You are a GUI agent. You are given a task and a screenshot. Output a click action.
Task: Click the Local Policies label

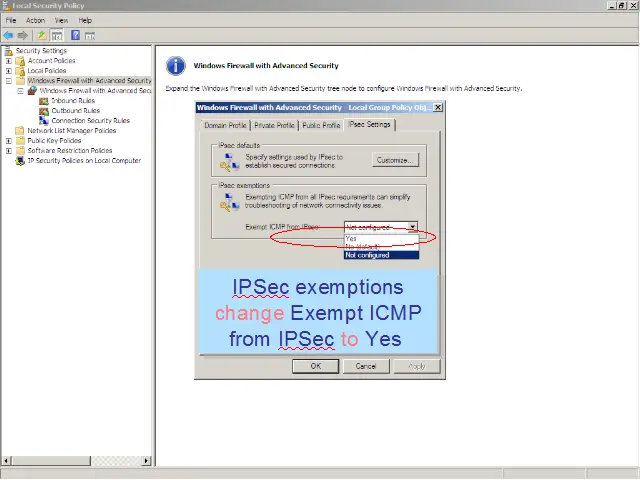(47, 71)
